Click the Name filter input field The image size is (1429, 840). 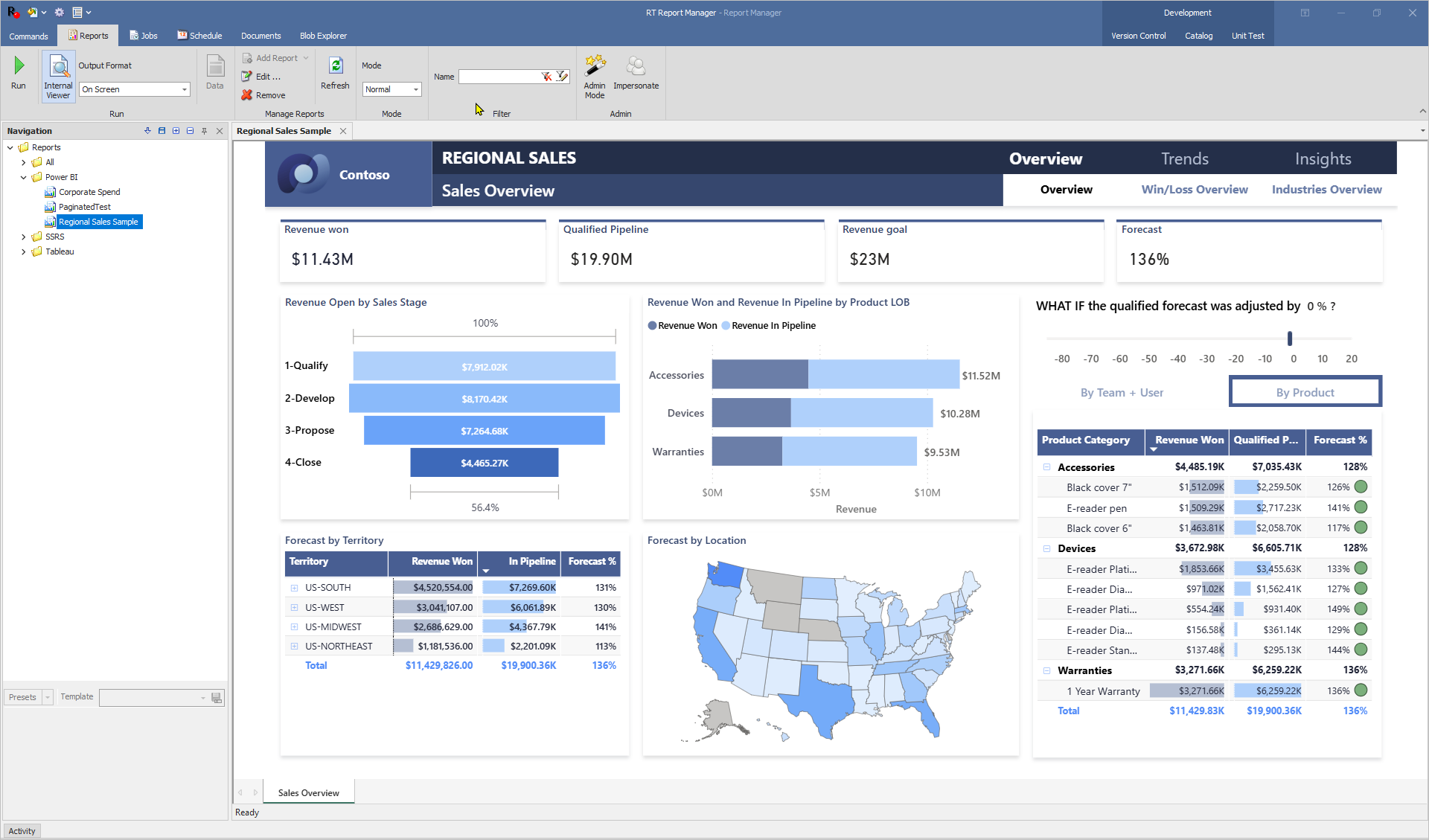[499, 77]
